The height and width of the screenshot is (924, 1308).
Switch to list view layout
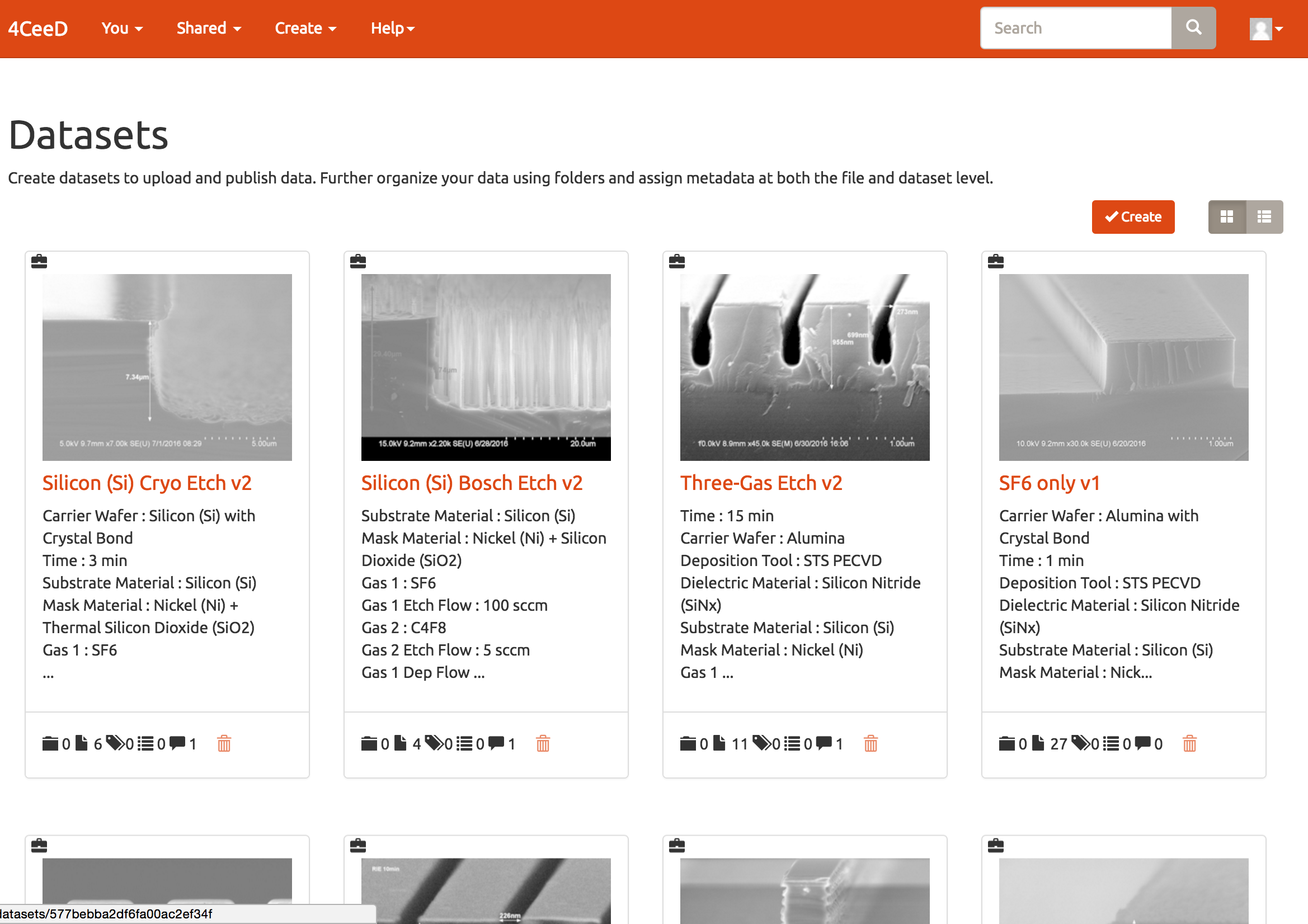[1265, 217]
